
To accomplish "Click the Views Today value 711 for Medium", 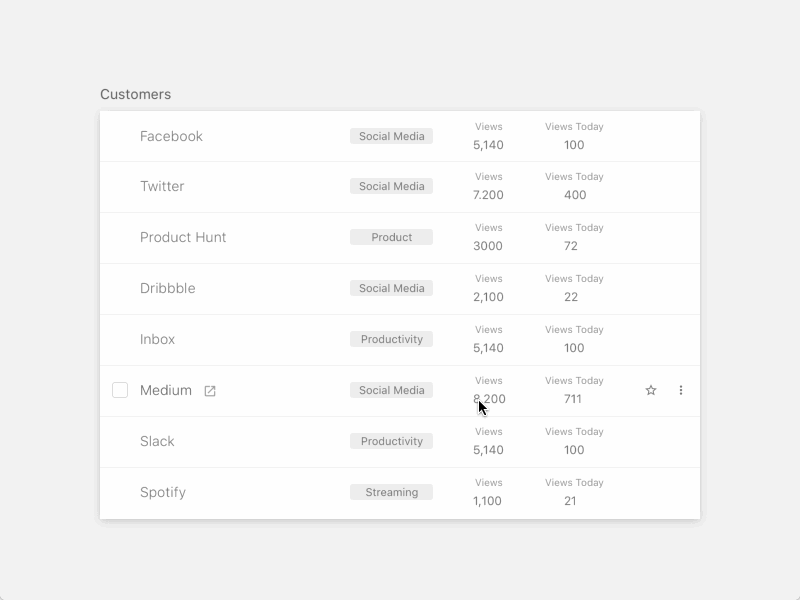I will point(574,398).
